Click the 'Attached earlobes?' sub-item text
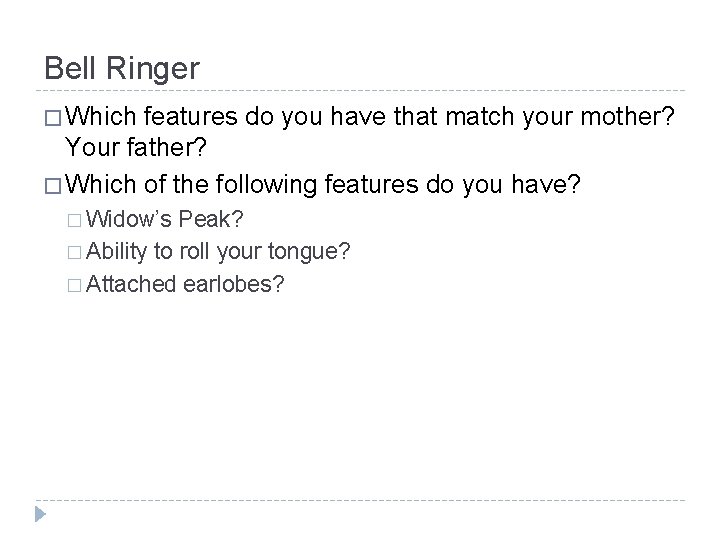This screenshot has height=540, width=720. 186,284
